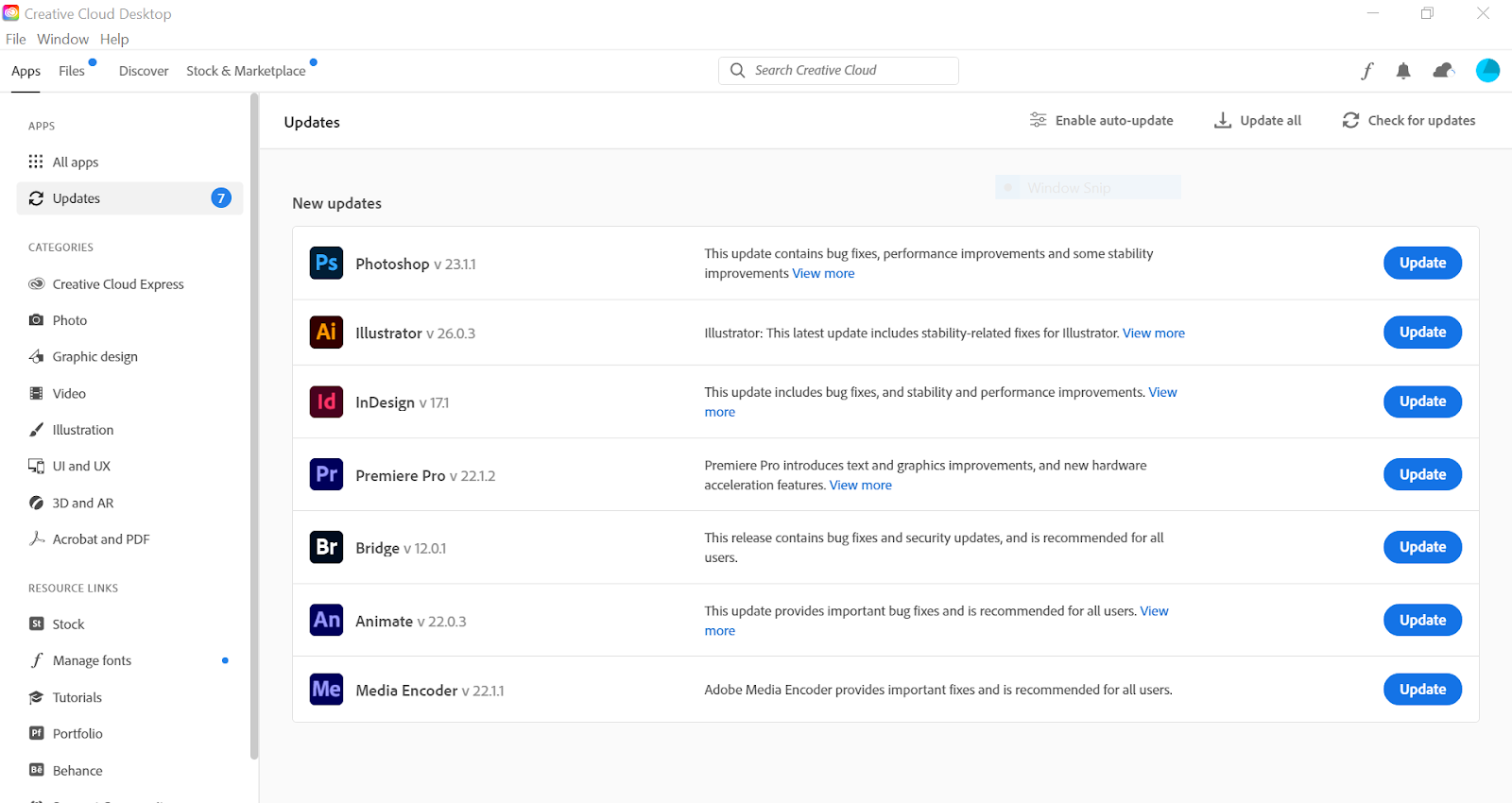Open View more link for Animate
Image resolution: width=1512 pixels, height=803 pixels.
[x=1154, y=611]
